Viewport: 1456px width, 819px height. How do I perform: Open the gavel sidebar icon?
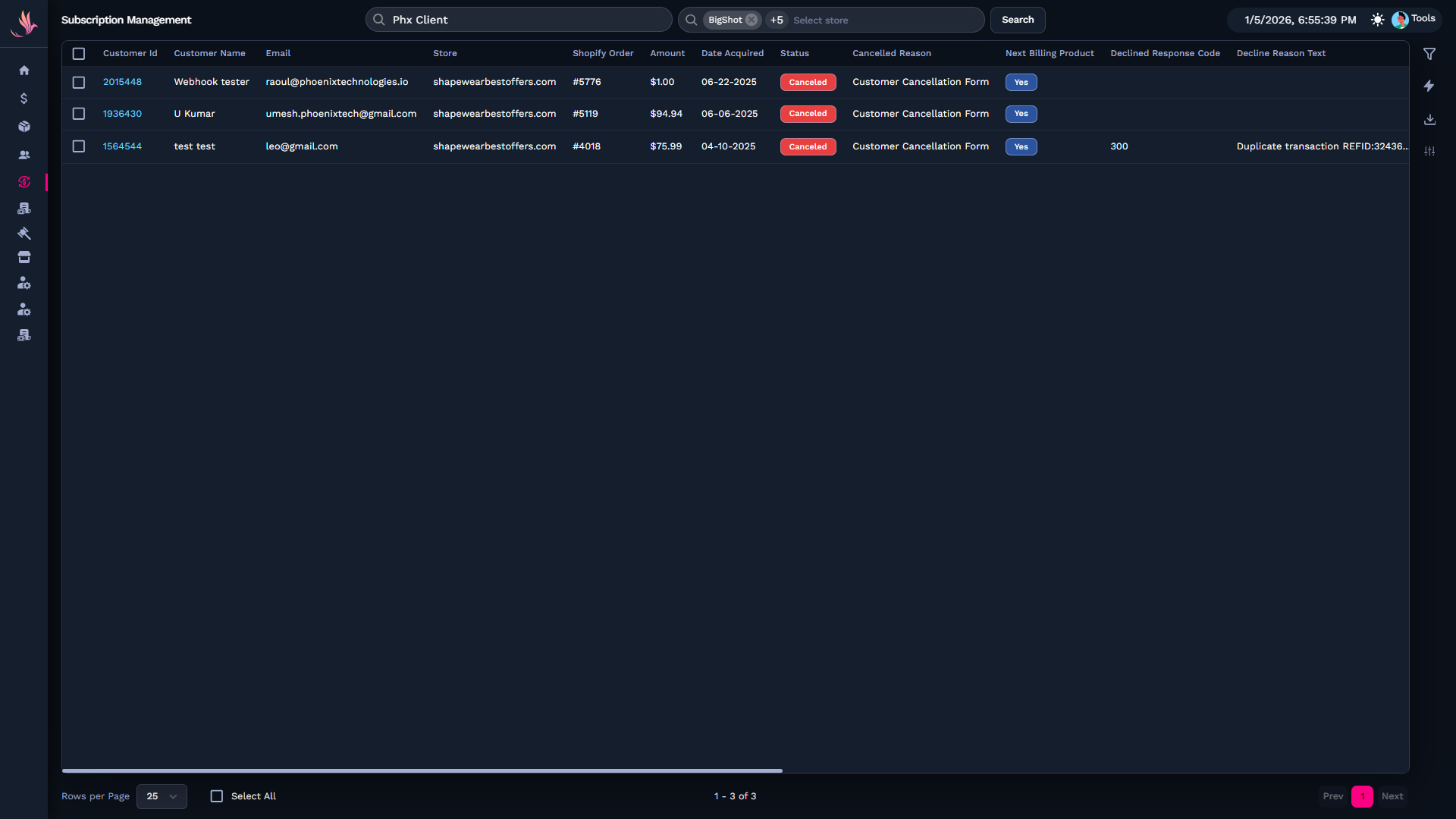tap(24, 234)
